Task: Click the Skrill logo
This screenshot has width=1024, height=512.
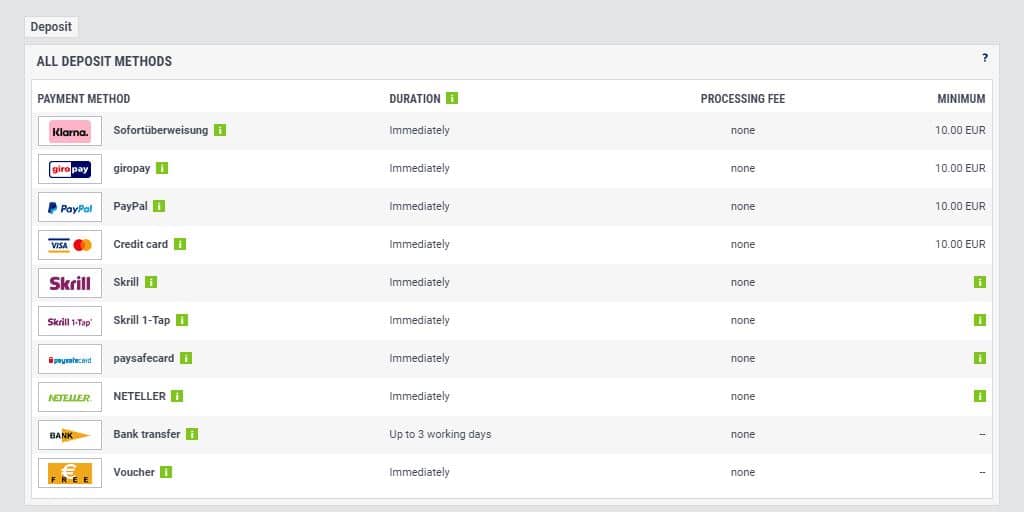Action: pos(70,283)
